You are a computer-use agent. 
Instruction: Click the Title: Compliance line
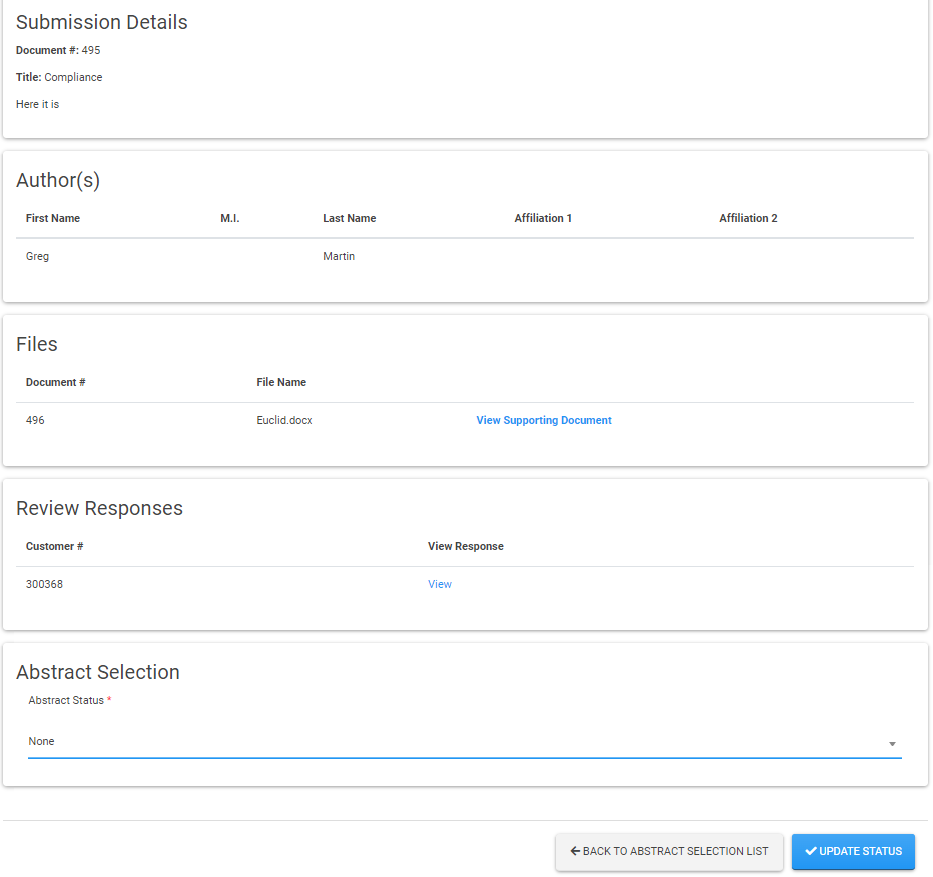(59, 77)
